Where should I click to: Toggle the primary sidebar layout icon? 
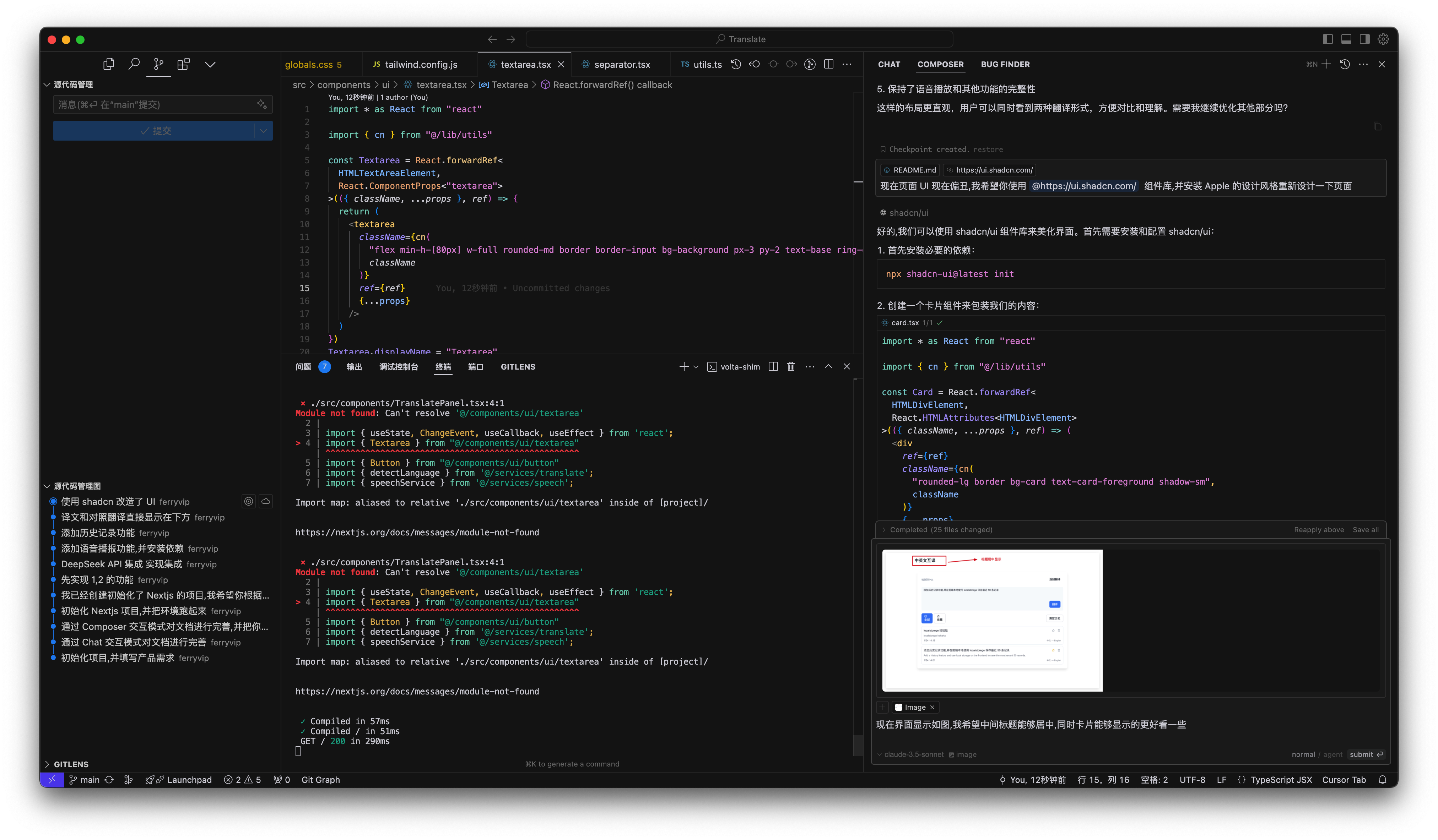point(1328,39)
